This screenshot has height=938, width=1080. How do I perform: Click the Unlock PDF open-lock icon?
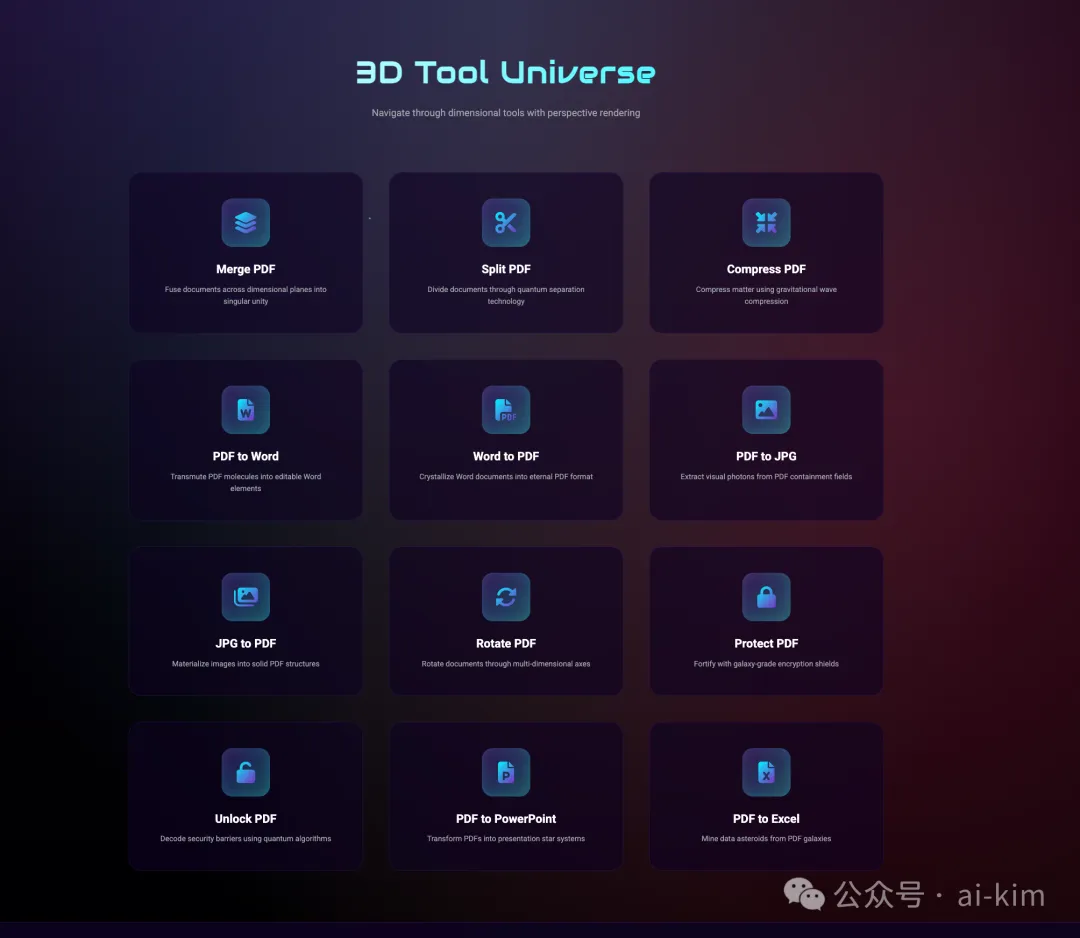246,772
